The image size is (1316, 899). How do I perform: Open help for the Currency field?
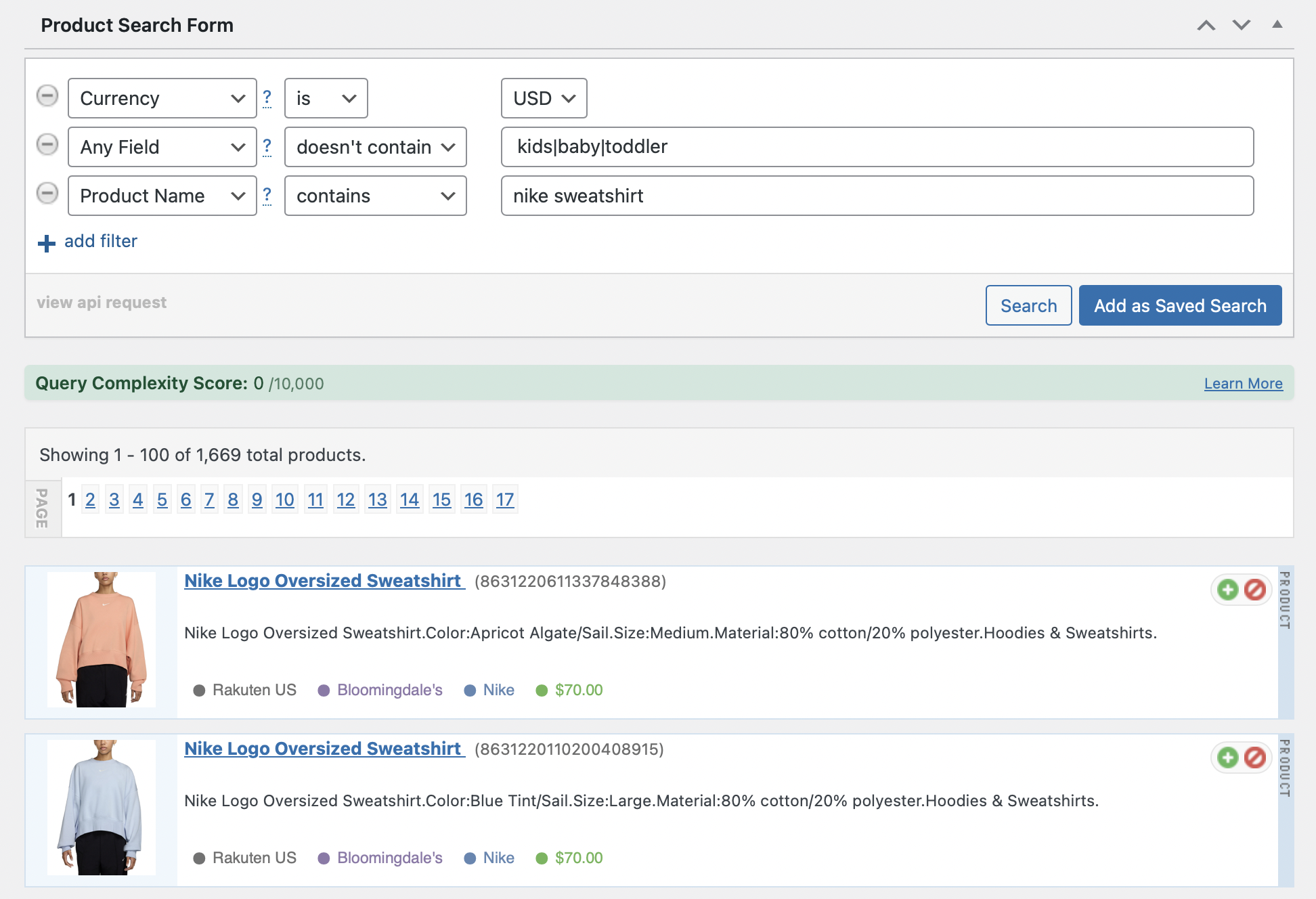[267, 98]
